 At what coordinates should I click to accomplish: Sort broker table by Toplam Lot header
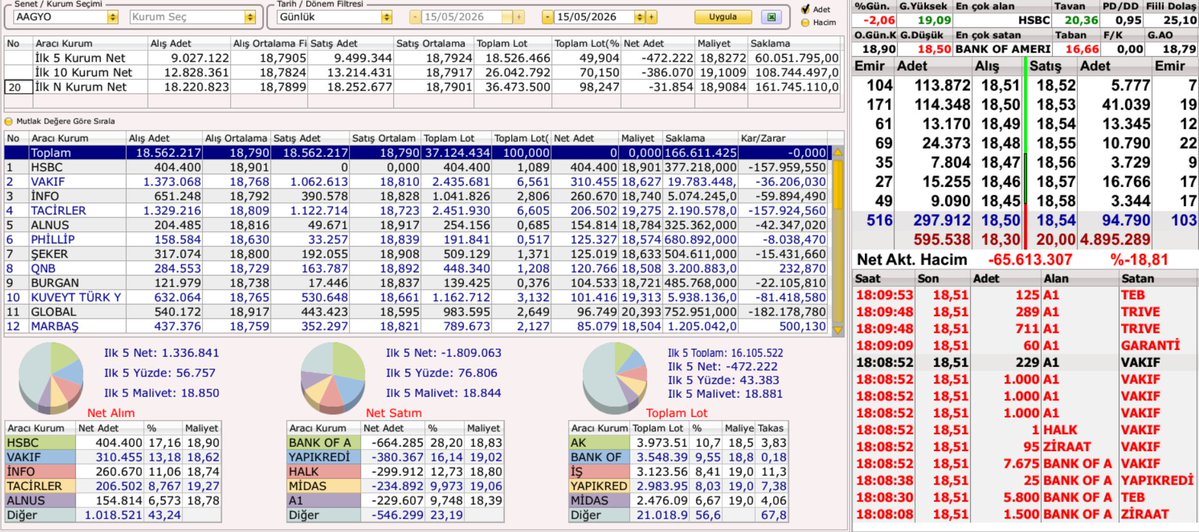point(455,138)
